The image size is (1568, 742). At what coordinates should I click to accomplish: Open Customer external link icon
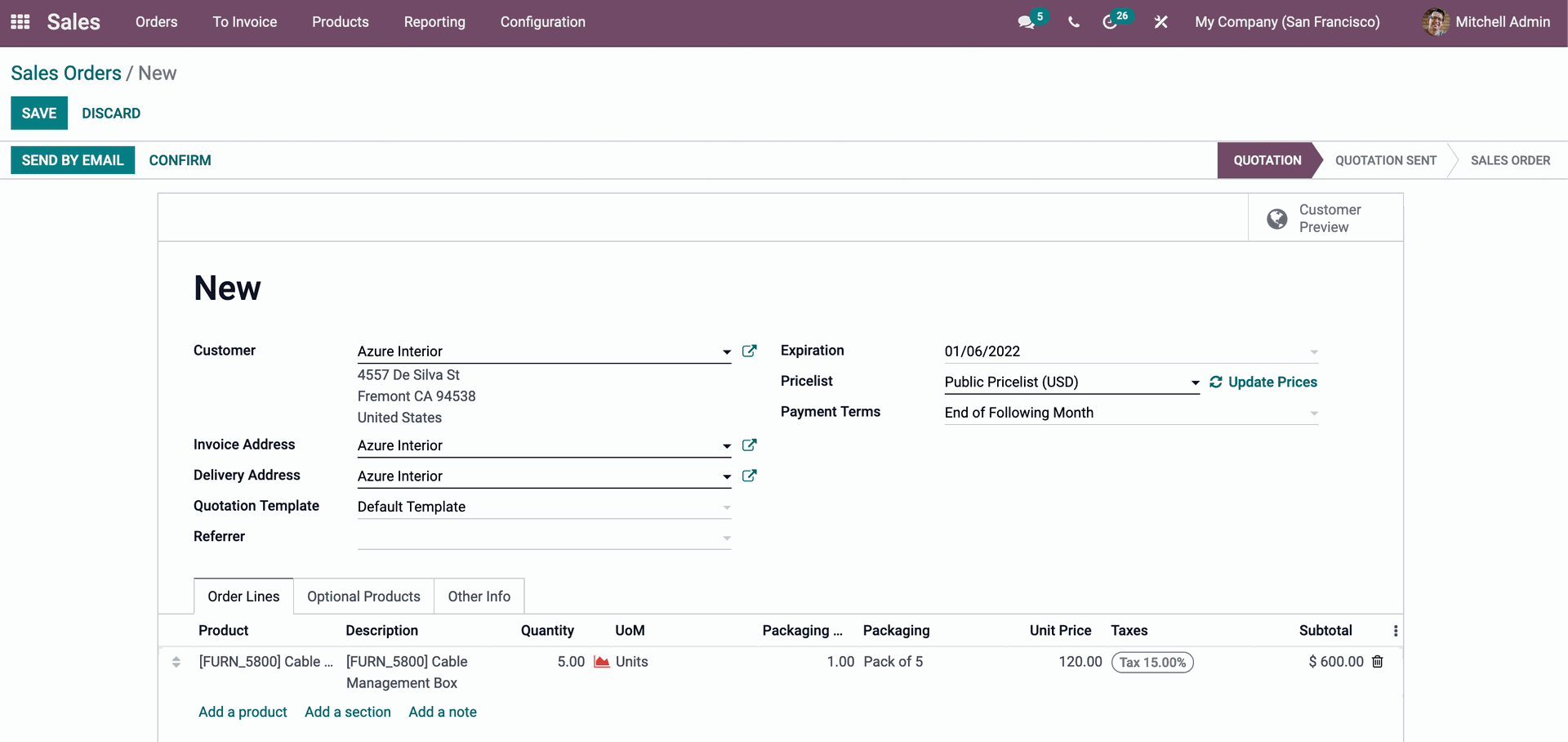click(749, 351)
